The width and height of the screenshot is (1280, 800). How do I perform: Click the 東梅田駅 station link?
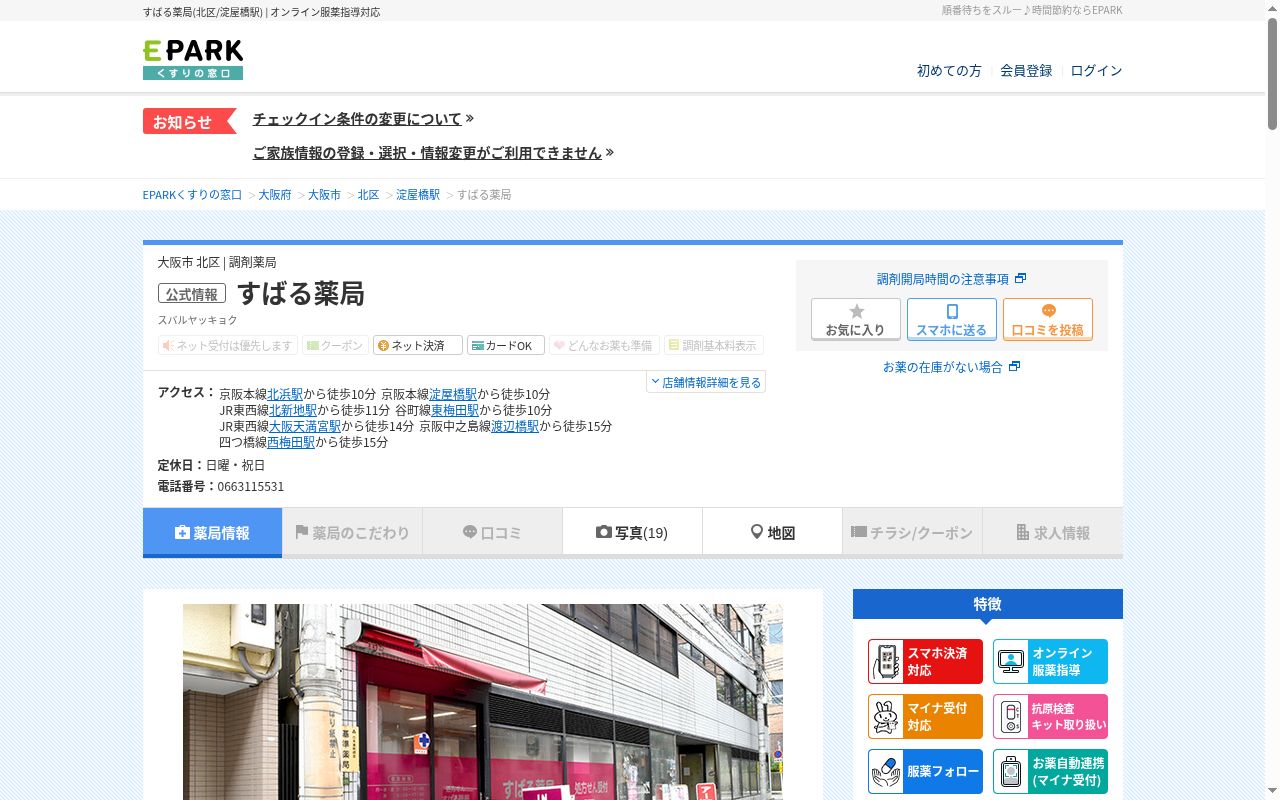tap(455, 410)
